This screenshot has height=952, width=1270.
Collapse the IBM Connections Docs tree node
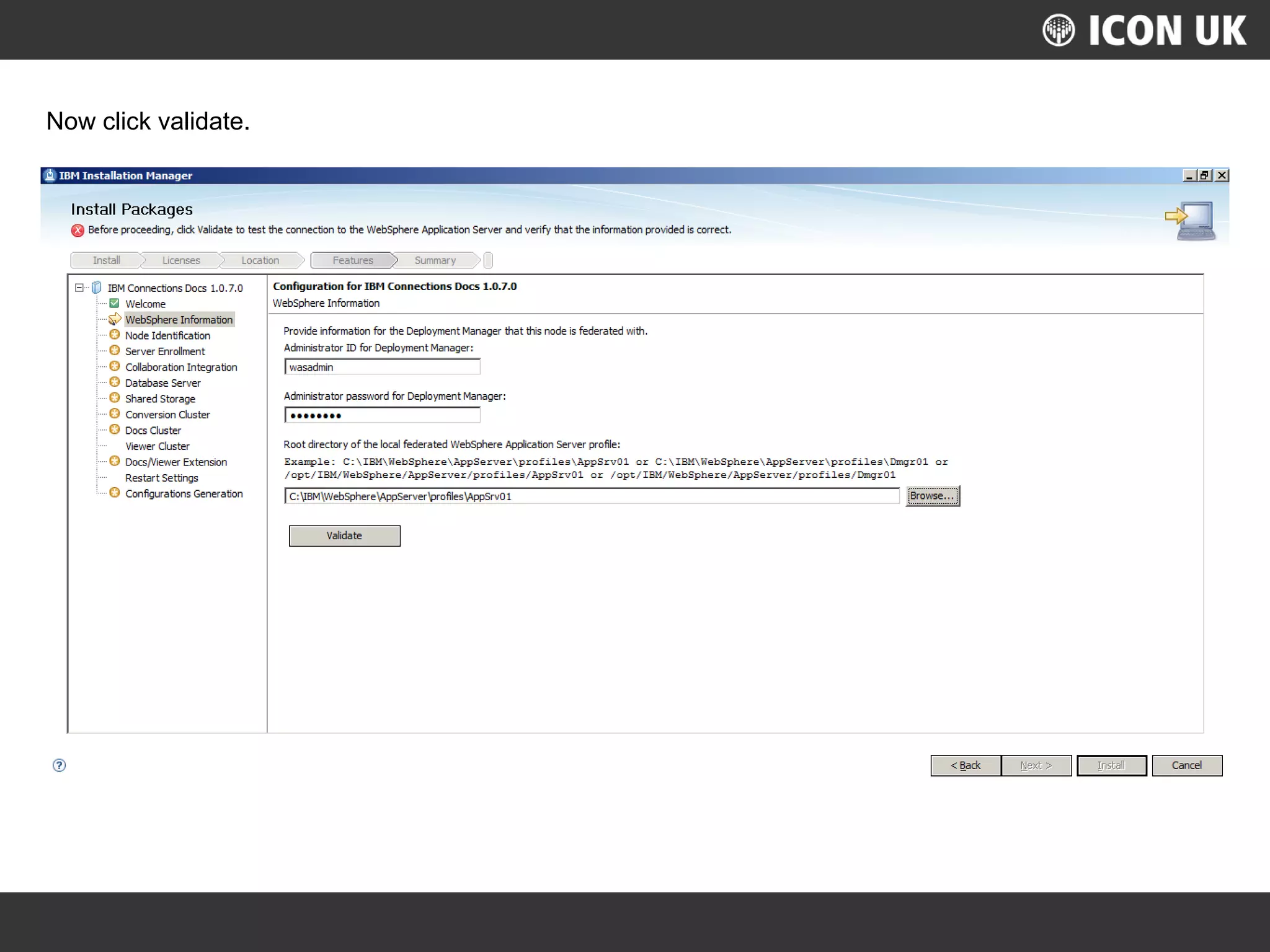point(79,288)
